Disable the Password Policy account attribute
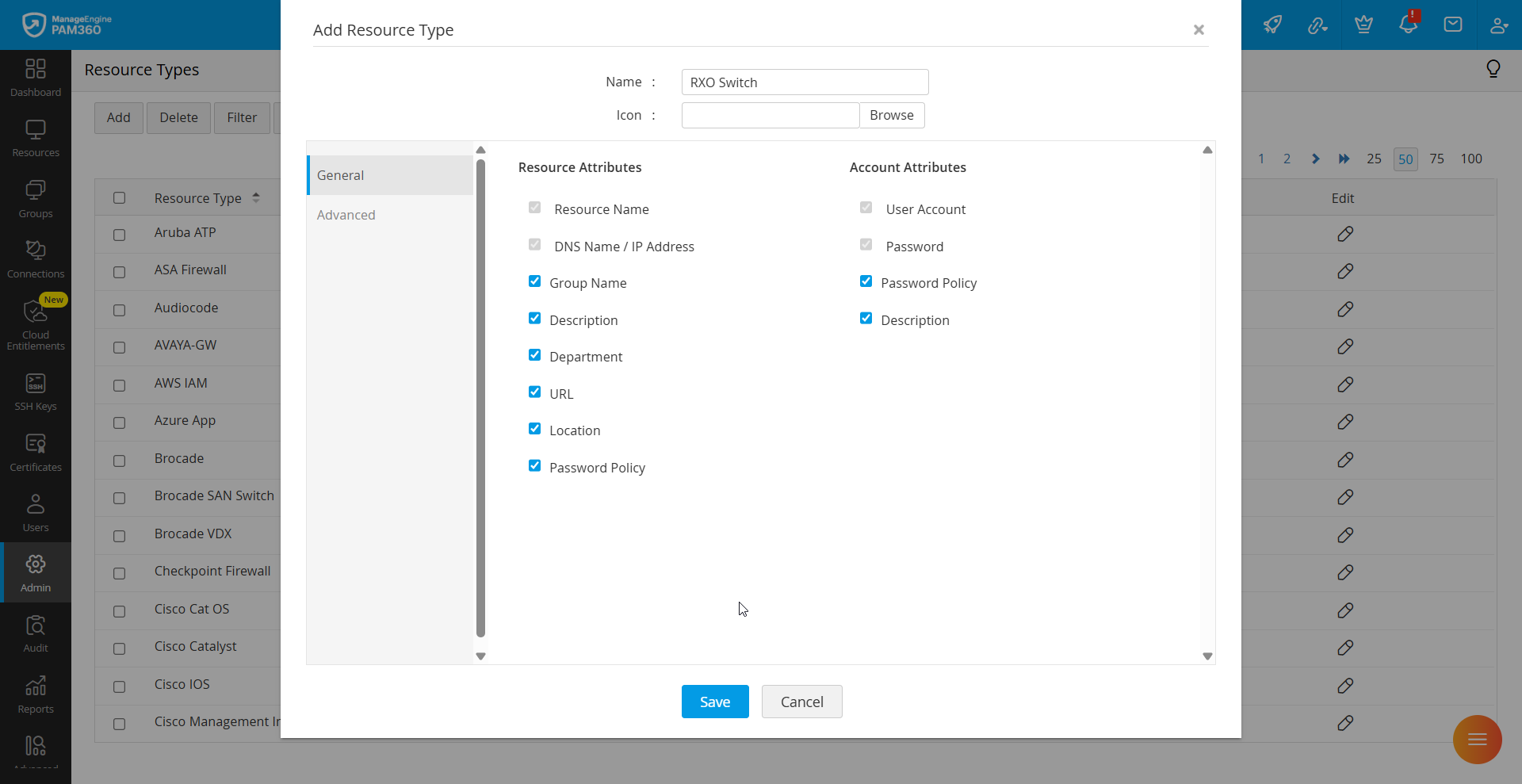Image resolution: width=1522 pixels, height=784 pixels. click(866, 281)
